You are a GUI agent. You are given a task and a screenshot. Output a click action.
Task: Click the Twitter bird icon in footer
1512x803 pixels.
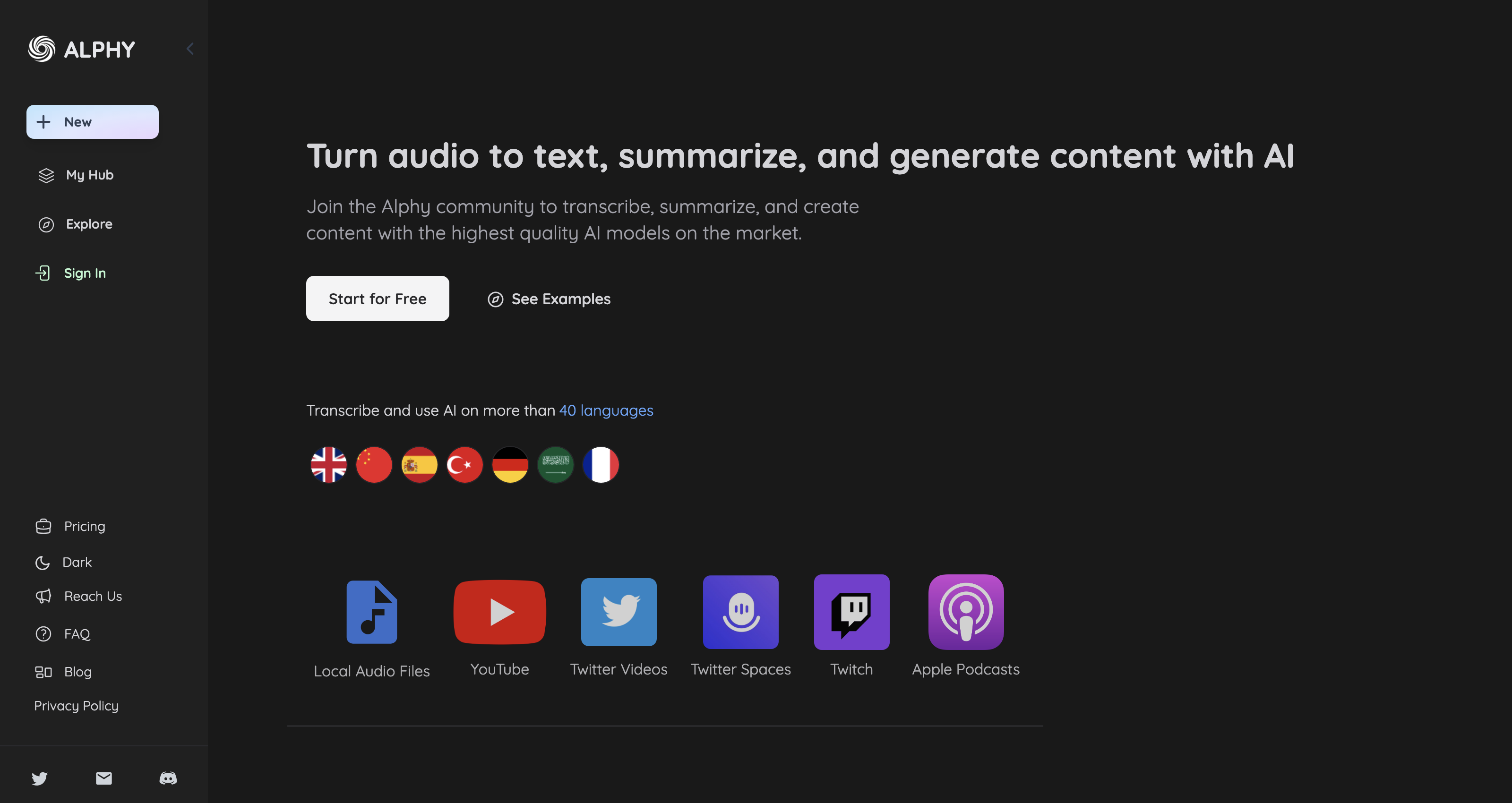39,778
